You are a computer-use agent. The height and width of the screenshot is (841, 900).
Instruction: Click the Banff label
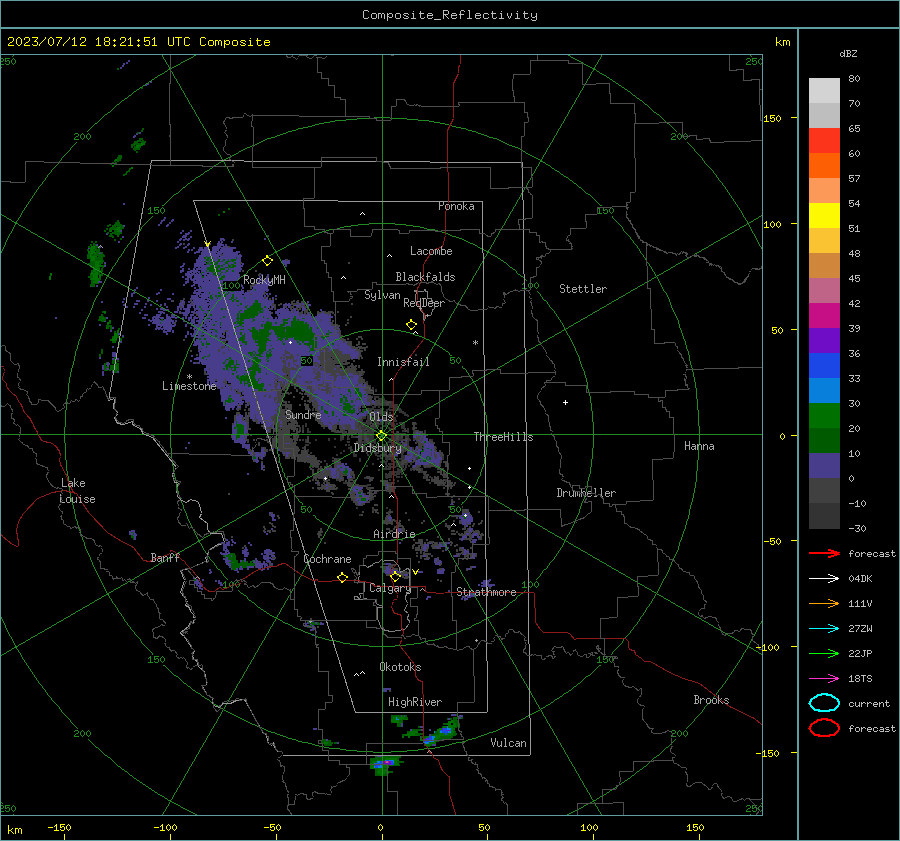click(x=165, y=557)
